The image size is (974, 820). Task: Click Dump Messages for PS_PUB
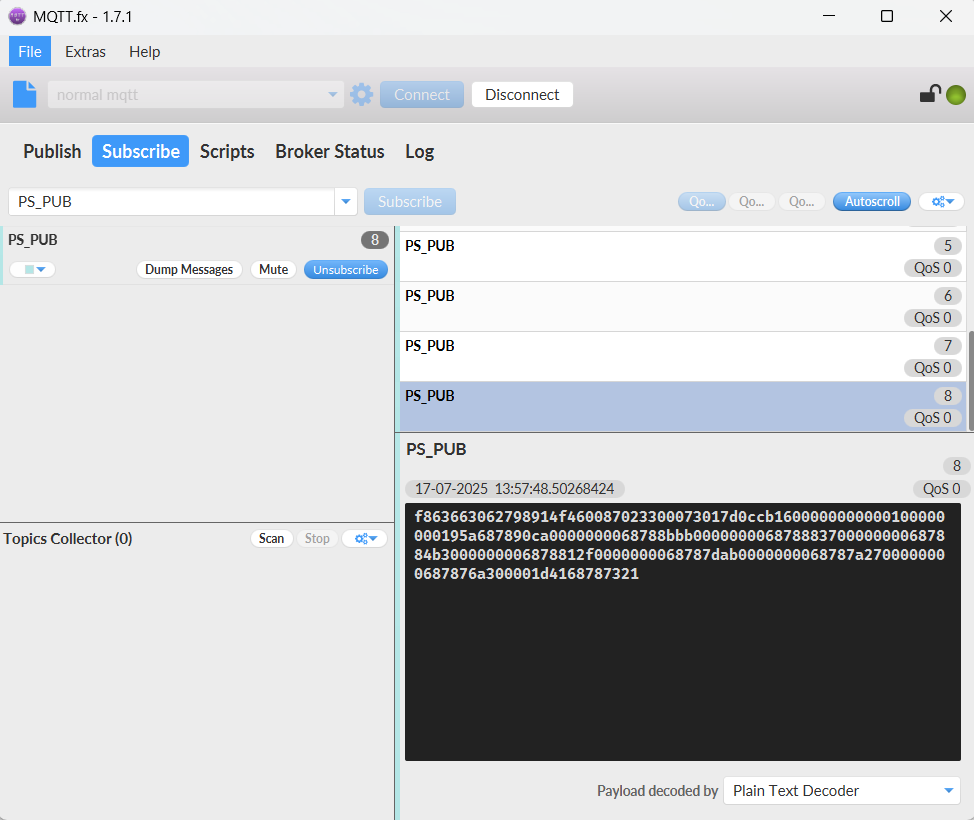pos(189,270)
